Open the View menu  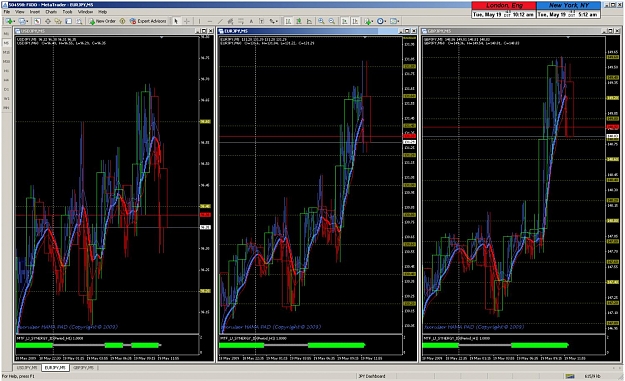click(20, 12)
